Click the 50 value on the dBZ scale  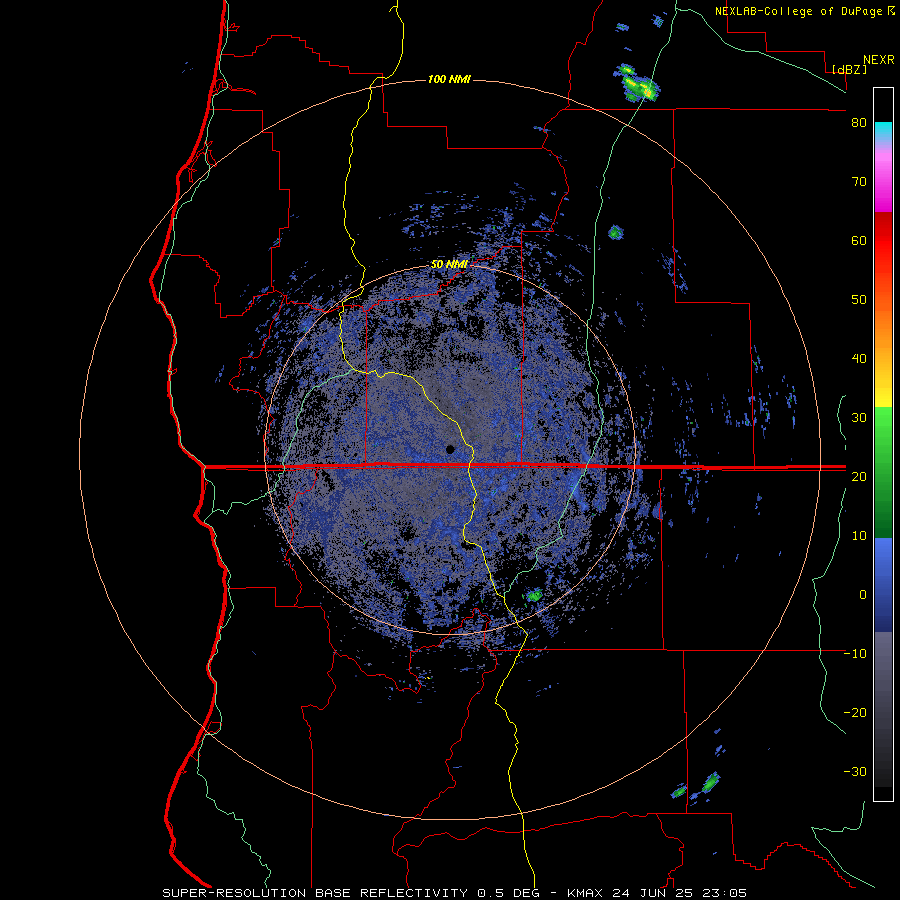click(859, 300)
